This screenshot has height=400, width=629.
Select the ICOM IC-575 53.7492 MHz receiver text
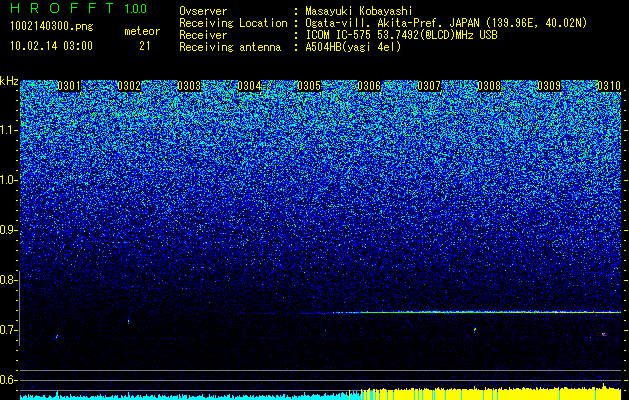[401, 35]
